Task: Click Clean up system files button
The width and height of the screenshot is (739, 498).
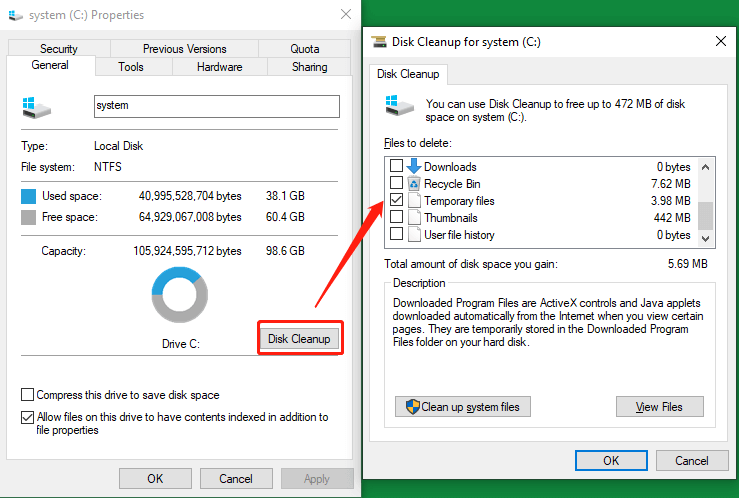Action: coord(463,407)
